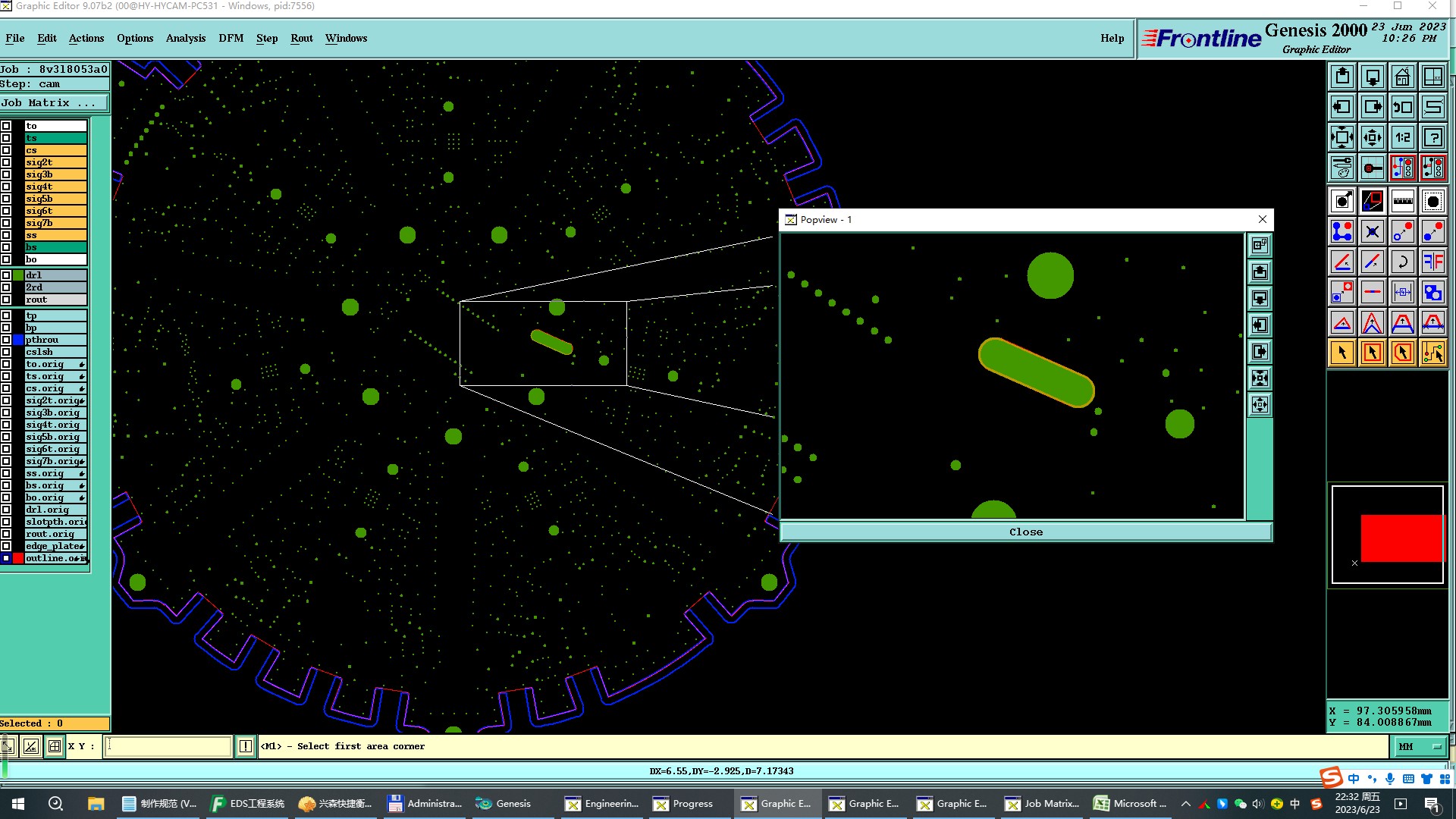Click the 1:2 zoom scale icon
Image resolution: width=1456 pixels, height=819 pixels.
(1402, 137)
